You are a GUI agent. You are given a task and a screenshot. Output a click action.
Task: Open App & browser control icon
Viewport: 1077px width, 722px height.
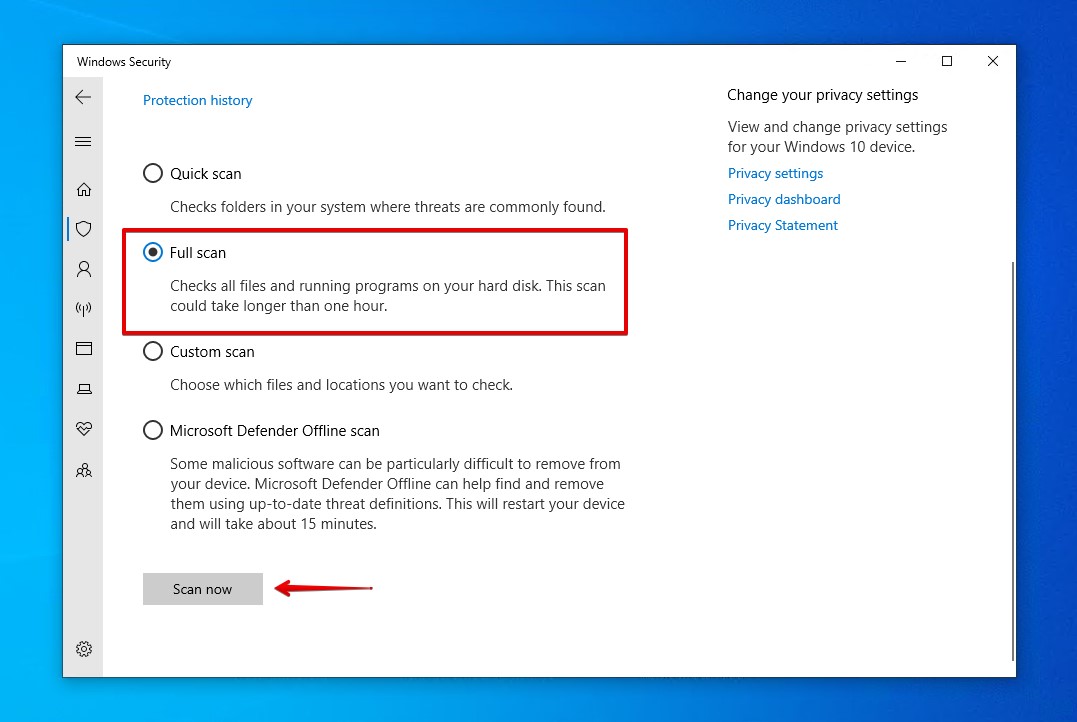click(x=83, y=348)
